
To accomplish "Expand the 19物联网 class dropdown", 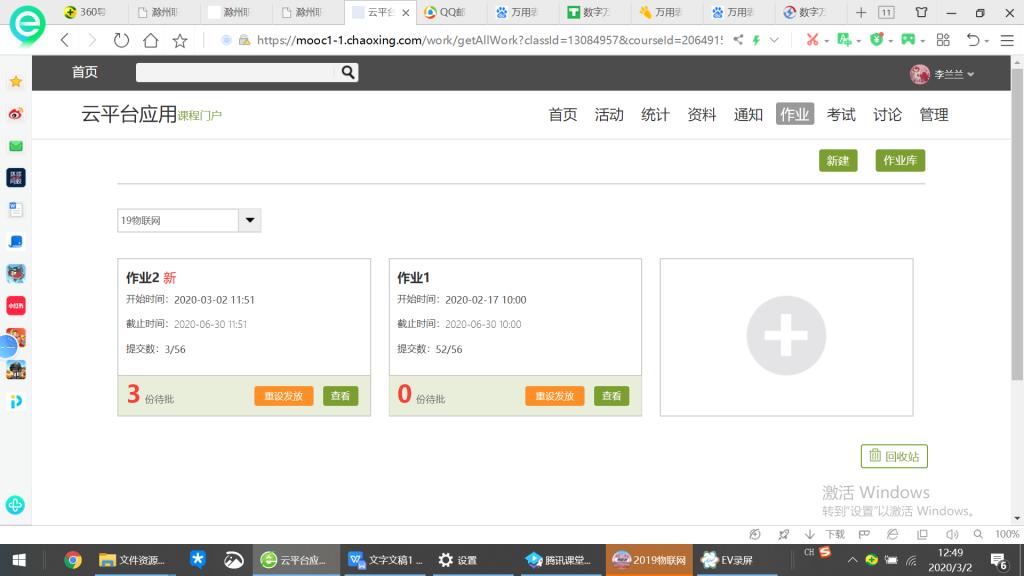I will click(x=249, y=221).
